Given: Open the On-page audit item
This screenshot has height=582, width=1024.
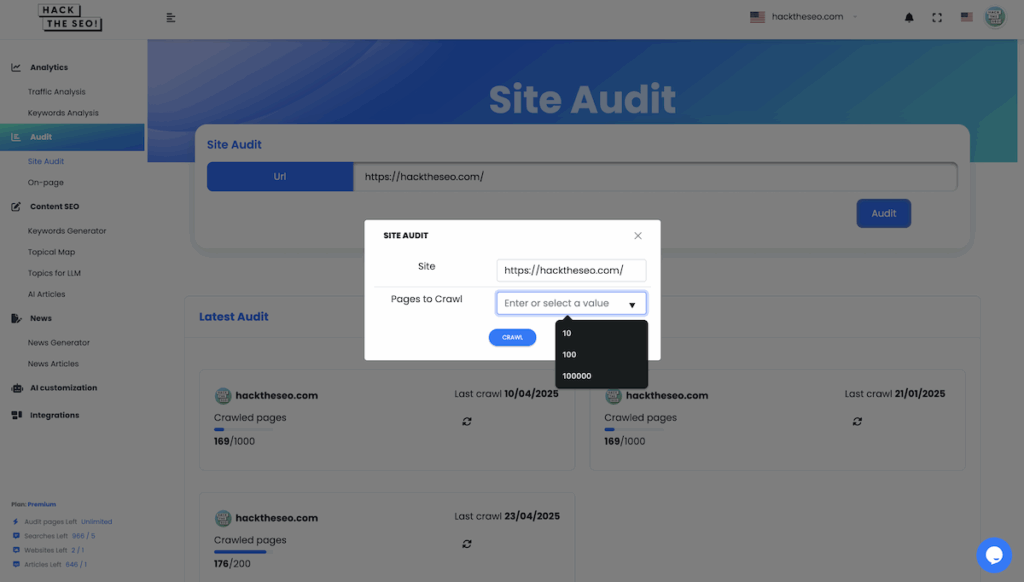Looking at the screenshot, I should tap(46, 182).
